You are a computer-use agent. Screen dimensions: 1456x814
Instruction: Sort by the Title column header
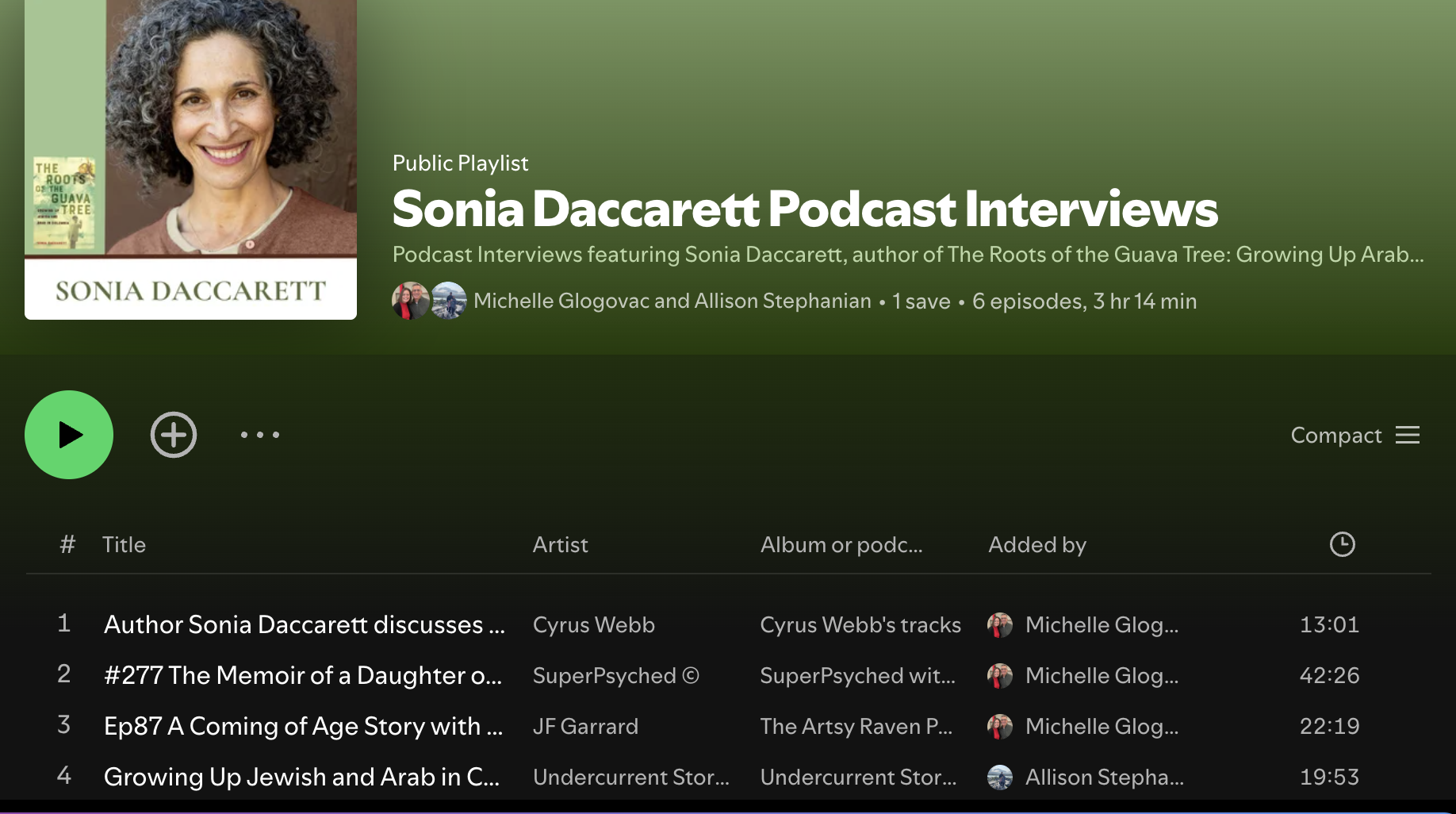(x=124, y=544)
